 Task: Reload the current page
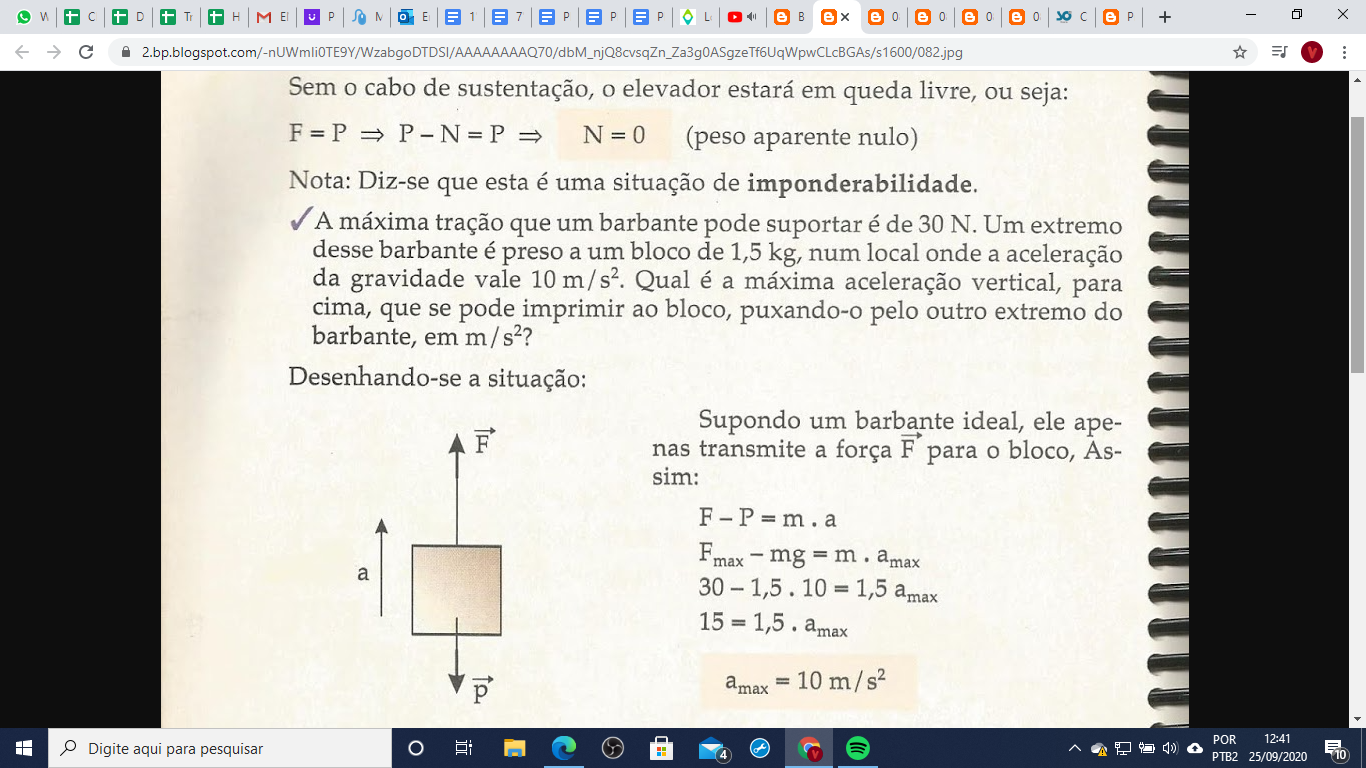pyautogui.click(x=86, y=52)
